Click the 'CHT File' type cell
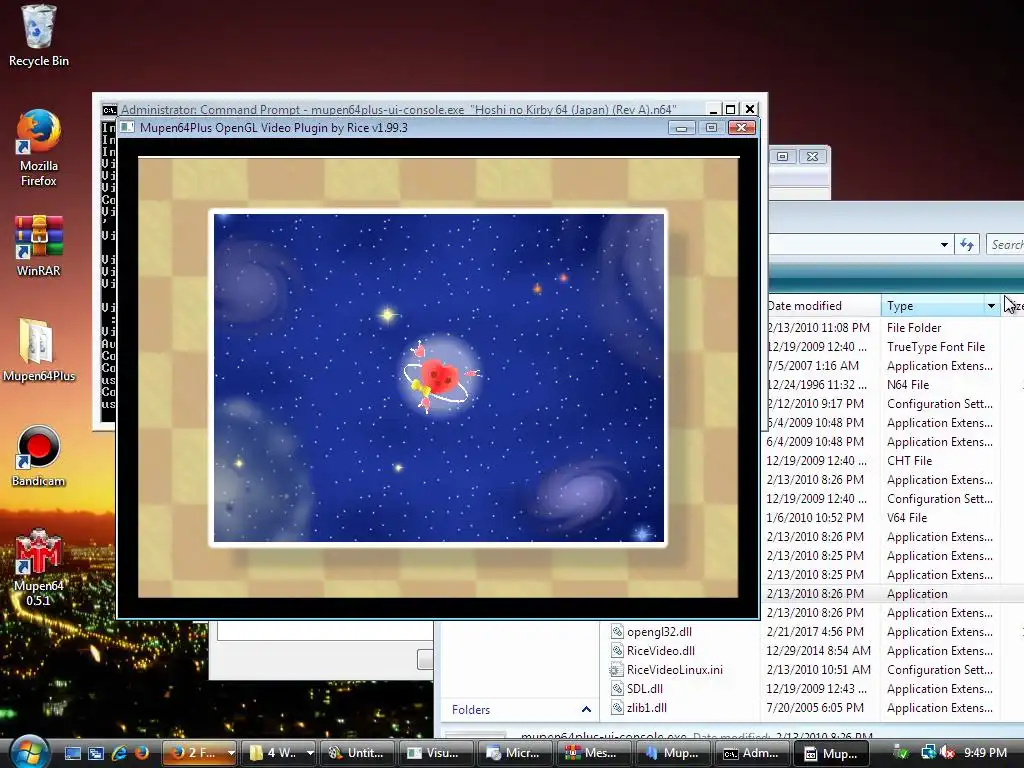The height and width of the screenshot is (768, 1024). 909,460
